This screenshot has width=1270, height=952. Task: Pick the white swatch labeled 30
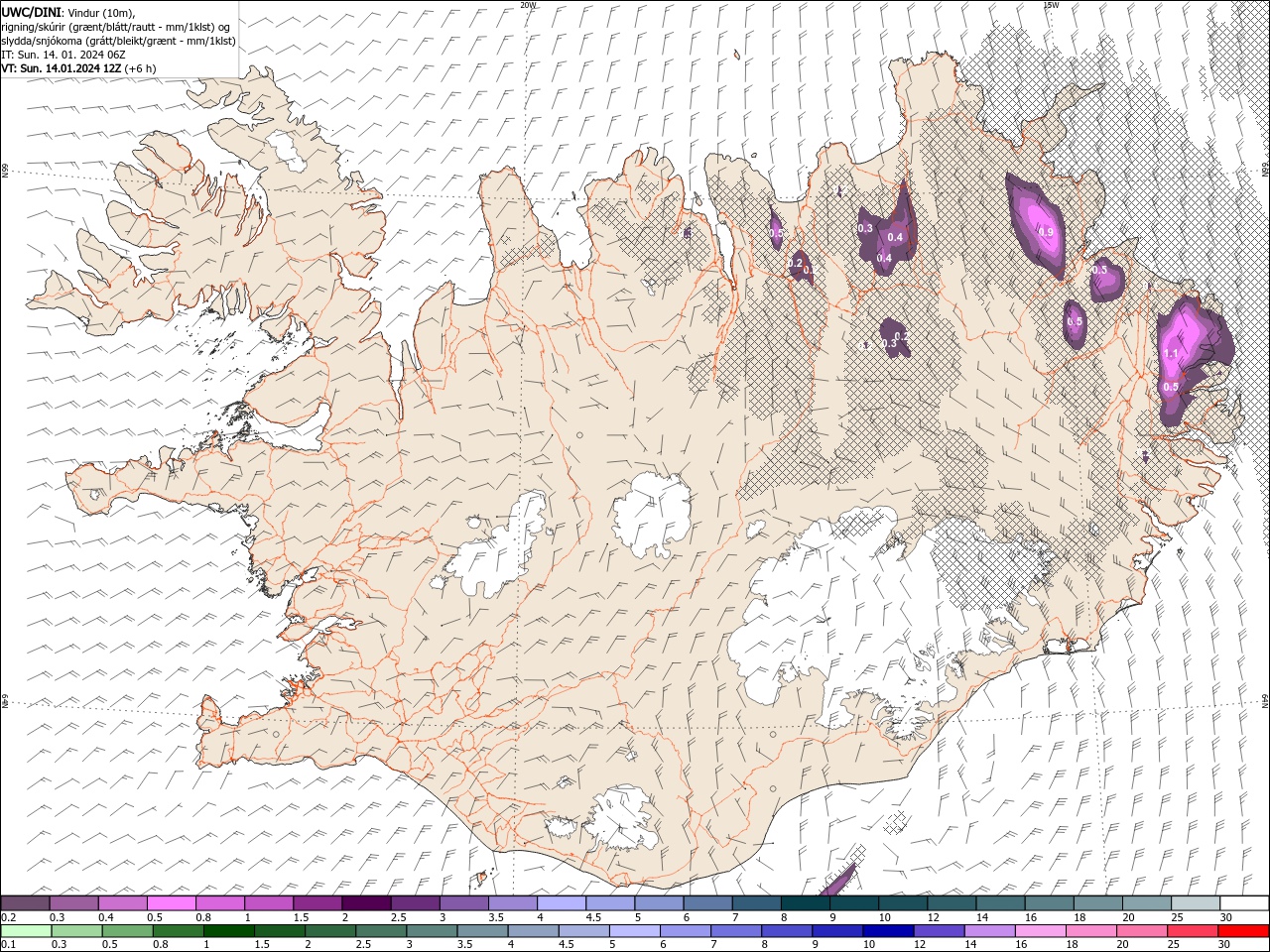point(1244,903)
